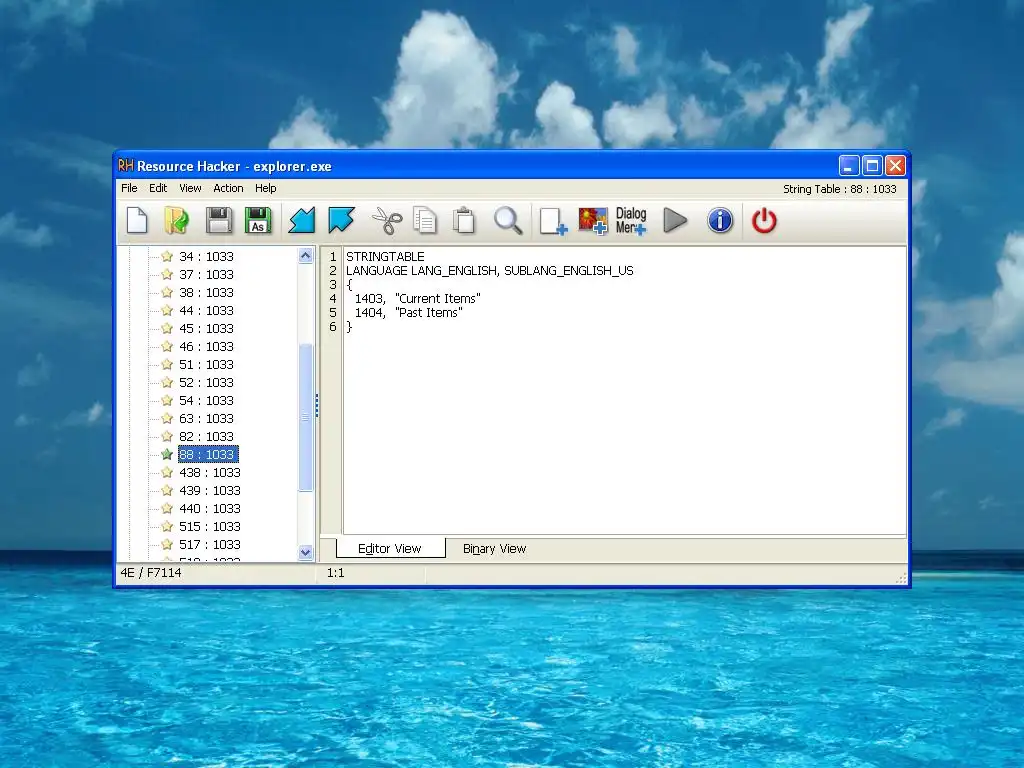The image size is (1024, 768).
Task: Compile script with the play arrow
Action: point(675,220)
